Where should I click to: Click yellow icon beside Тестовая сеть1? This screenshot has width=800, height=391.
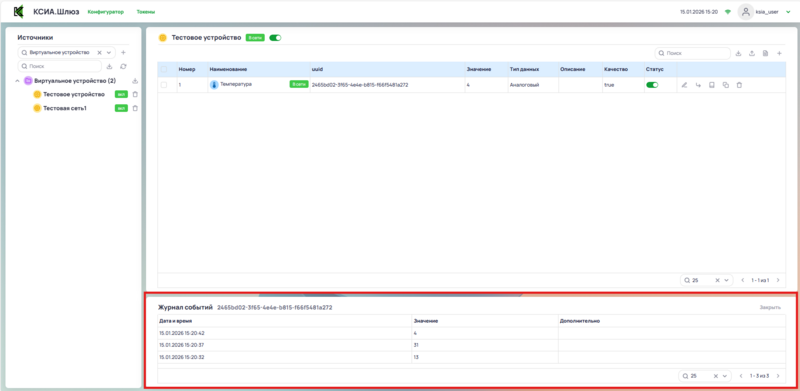click(x=37, y=108)
